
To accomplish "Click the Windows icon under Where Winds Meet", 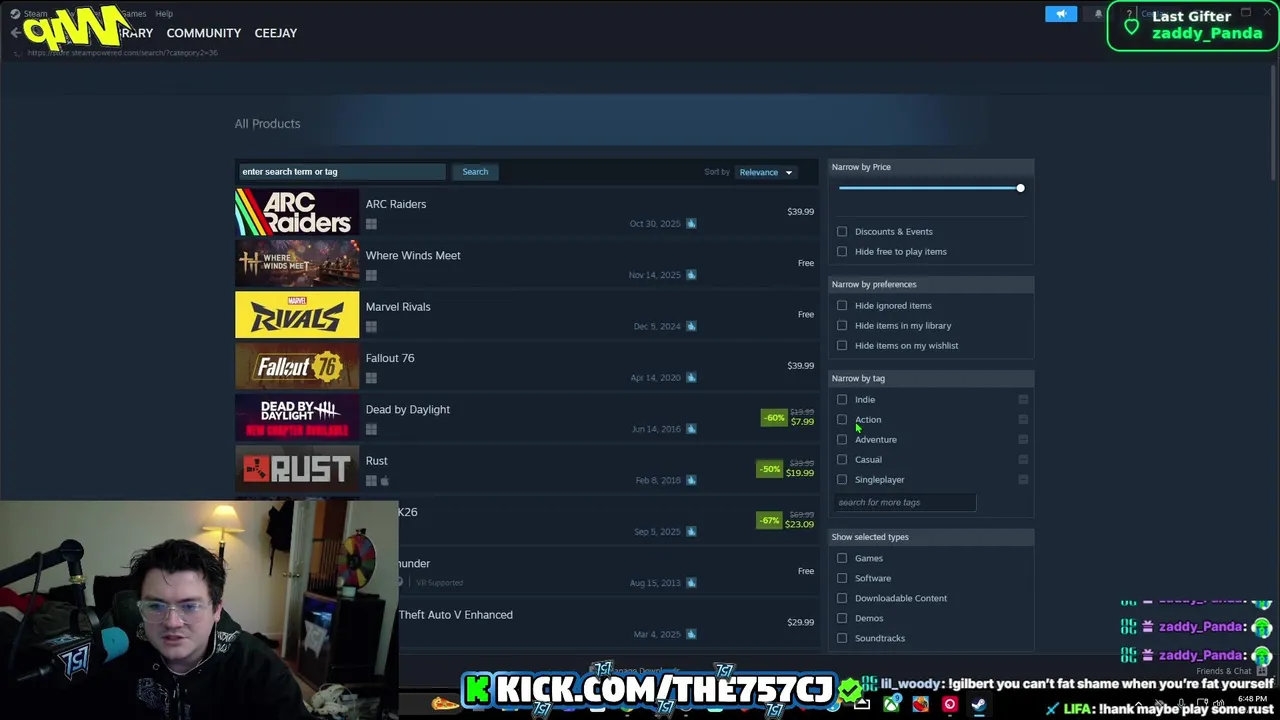I will [x=371, y=275].
